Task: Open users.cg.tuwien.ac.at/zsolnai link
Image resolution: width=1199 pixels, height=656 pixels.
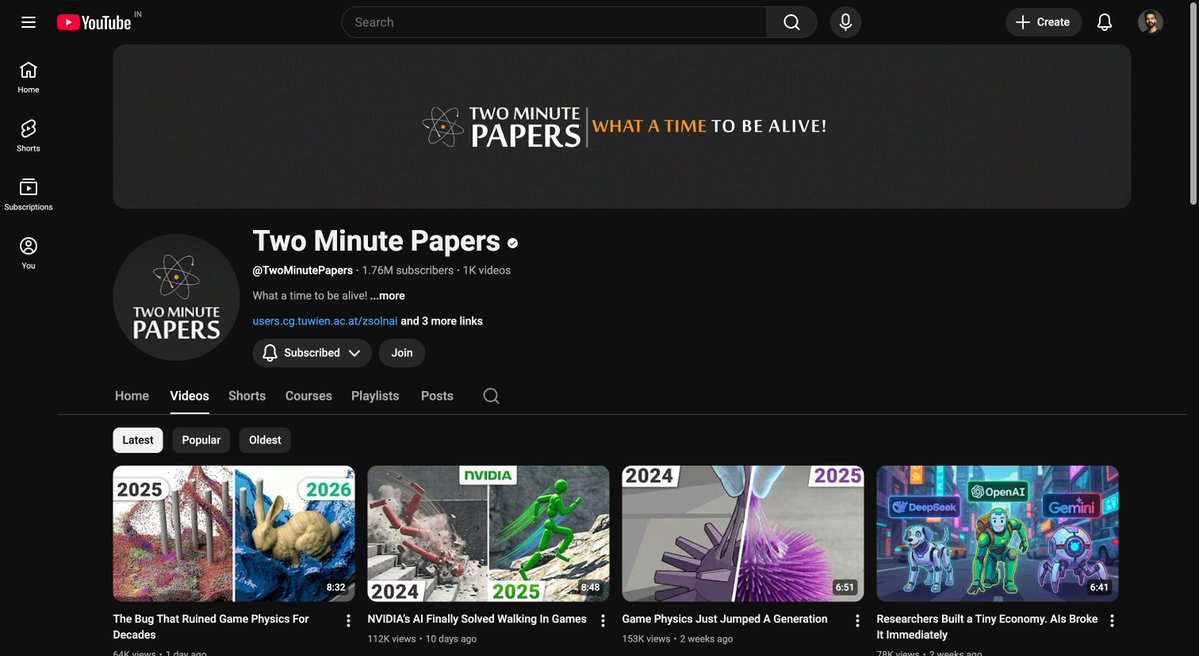Action: pyautogui.click(x=325, y=321)
